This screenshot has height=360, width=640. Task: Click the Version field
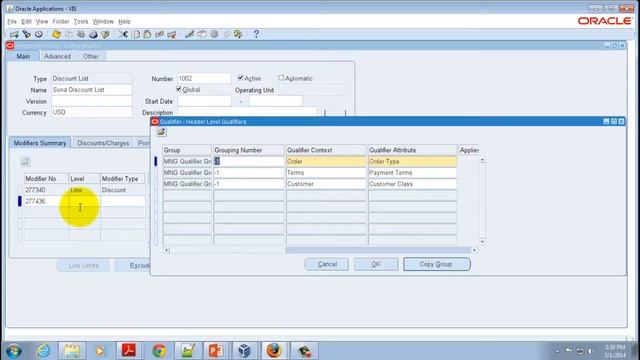click(x=91, y=101)
